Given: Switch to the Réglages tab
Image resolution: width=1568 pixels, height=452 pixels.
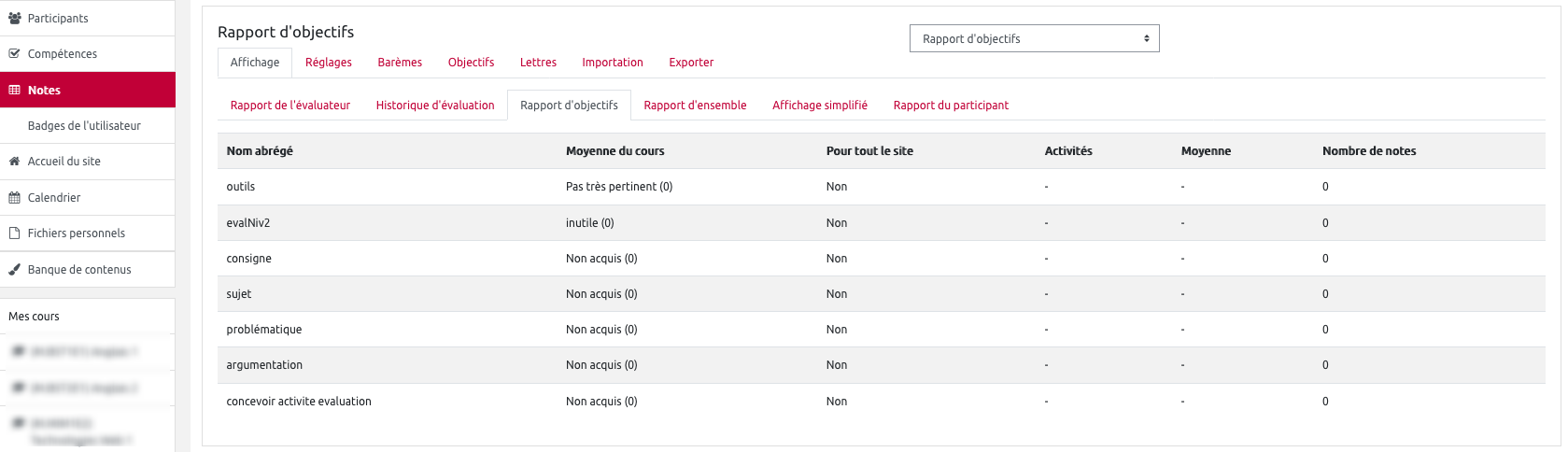Looking at the screenshot, I should 329,63.
